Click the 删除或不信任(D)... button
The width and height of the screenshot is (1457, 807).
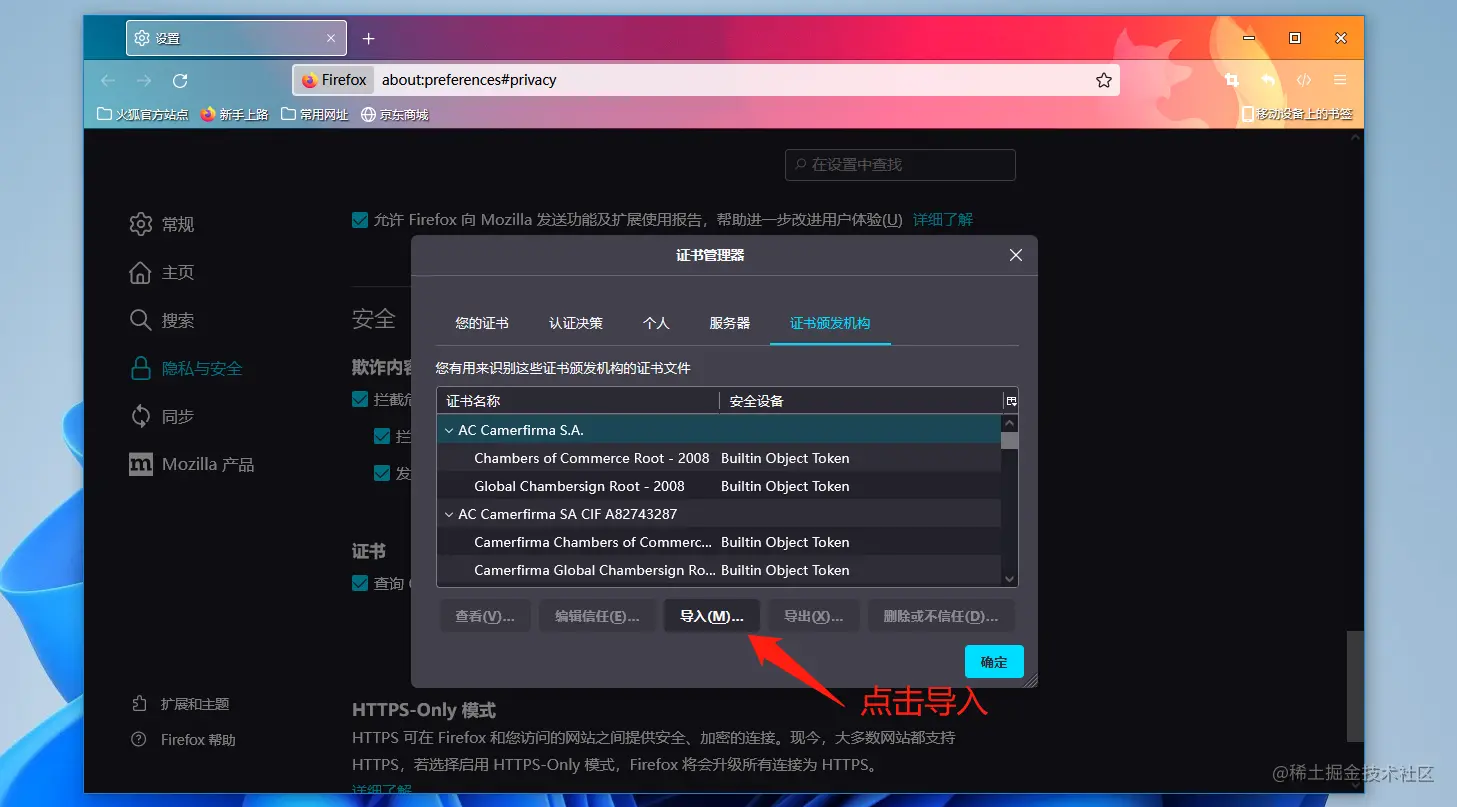pos(941,616)
